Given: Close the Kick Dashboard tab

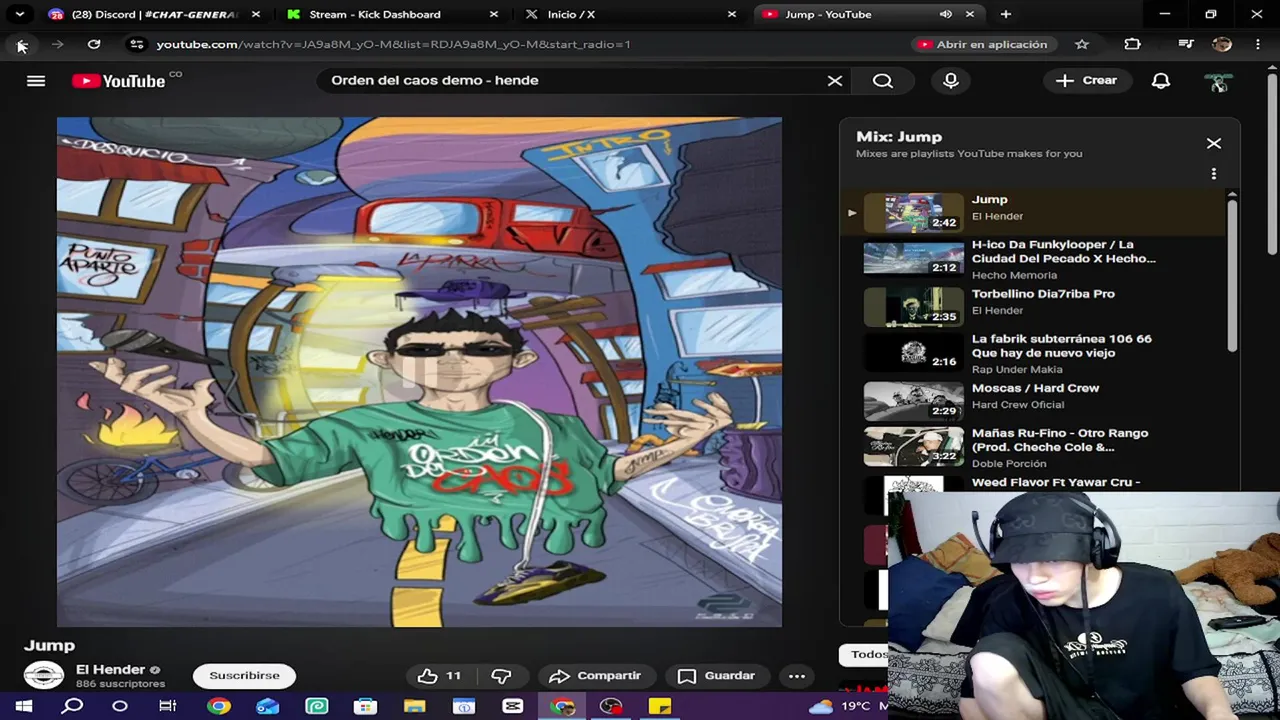Looking at the screenshot, I should 494,15.
